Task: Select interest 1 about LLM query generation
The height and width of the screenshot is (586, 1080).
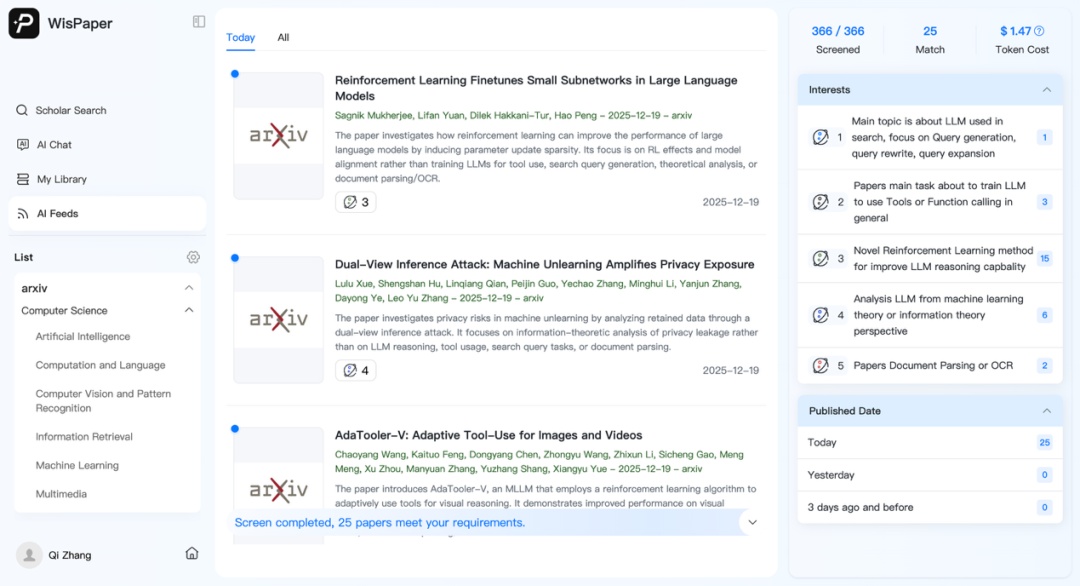Action: click(x=930, y=137)
